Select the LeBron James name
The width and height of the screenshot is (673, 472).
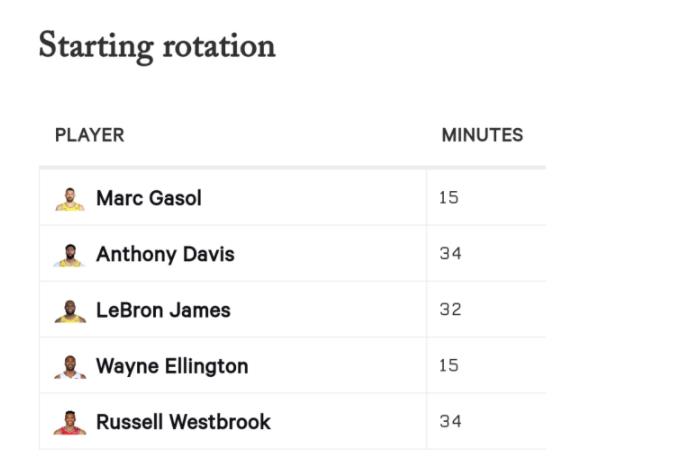(x=163, y=310)
